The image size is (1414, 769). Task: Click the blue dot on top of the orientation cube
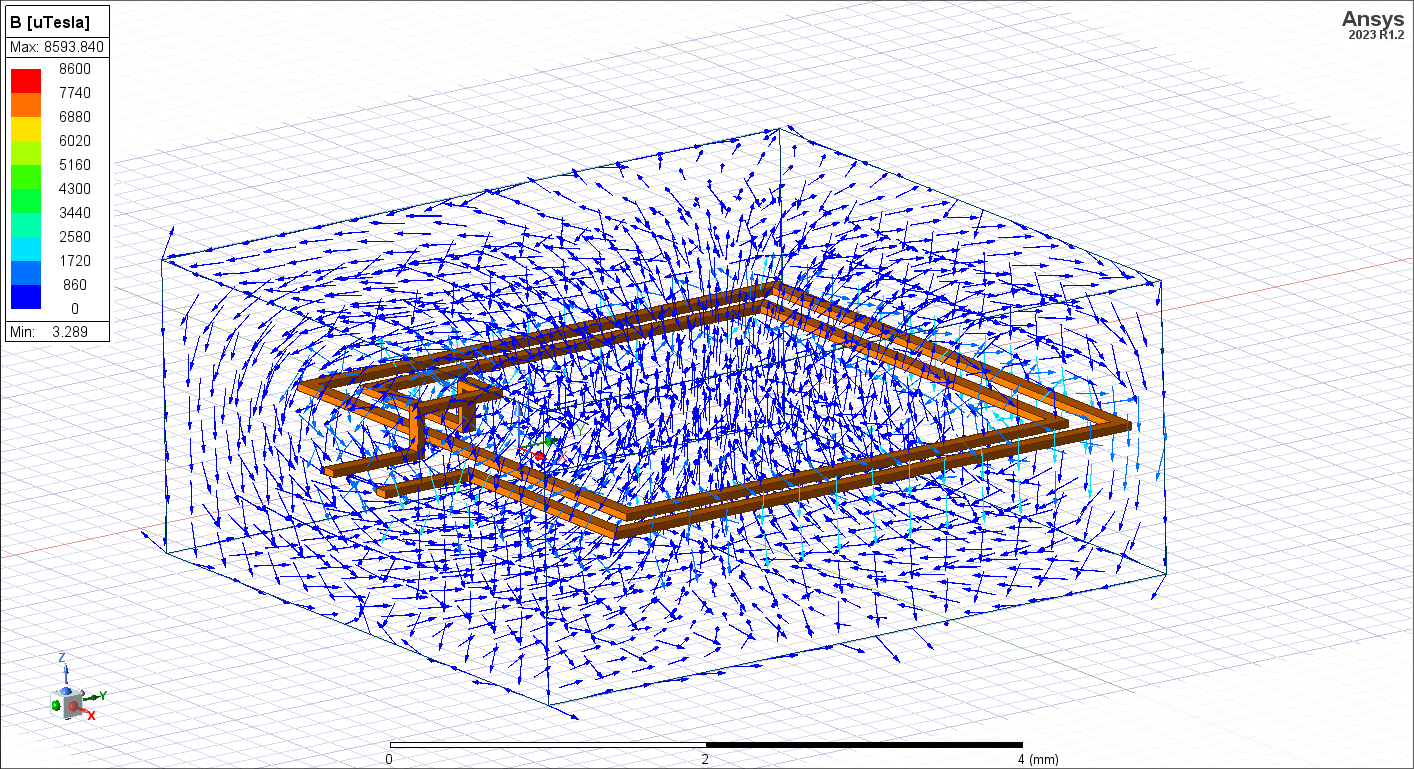(x=68, y=692)
